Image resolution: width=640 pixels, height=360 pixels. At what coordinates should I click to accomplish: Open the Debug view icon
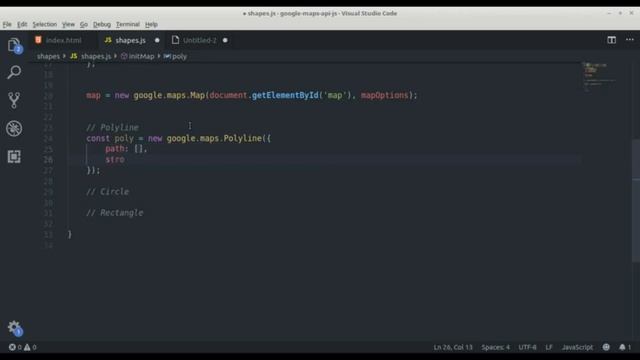[x=14, y=129]
